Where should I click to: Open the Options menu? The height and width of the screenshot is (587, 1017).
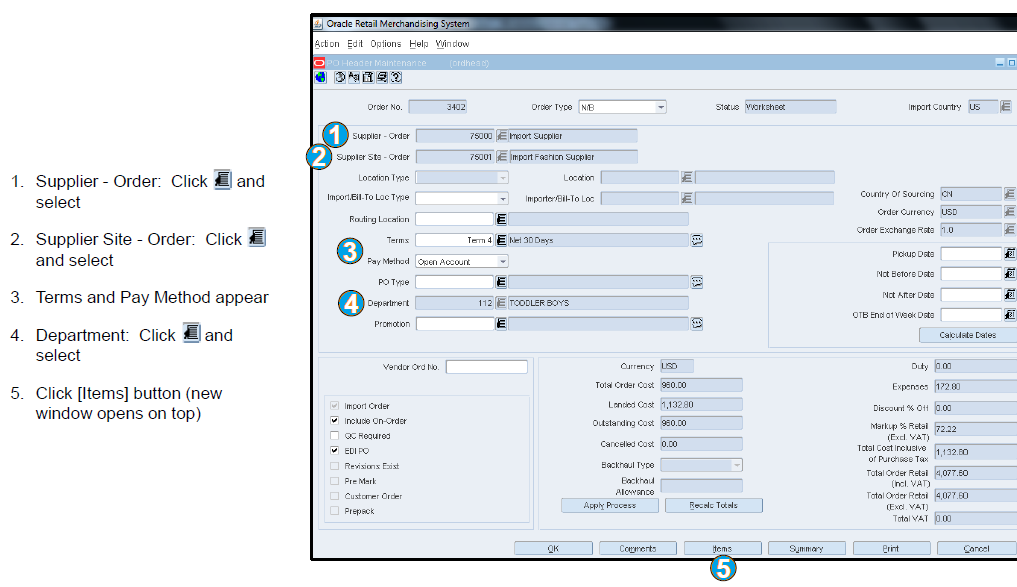(x=385, y=44)
